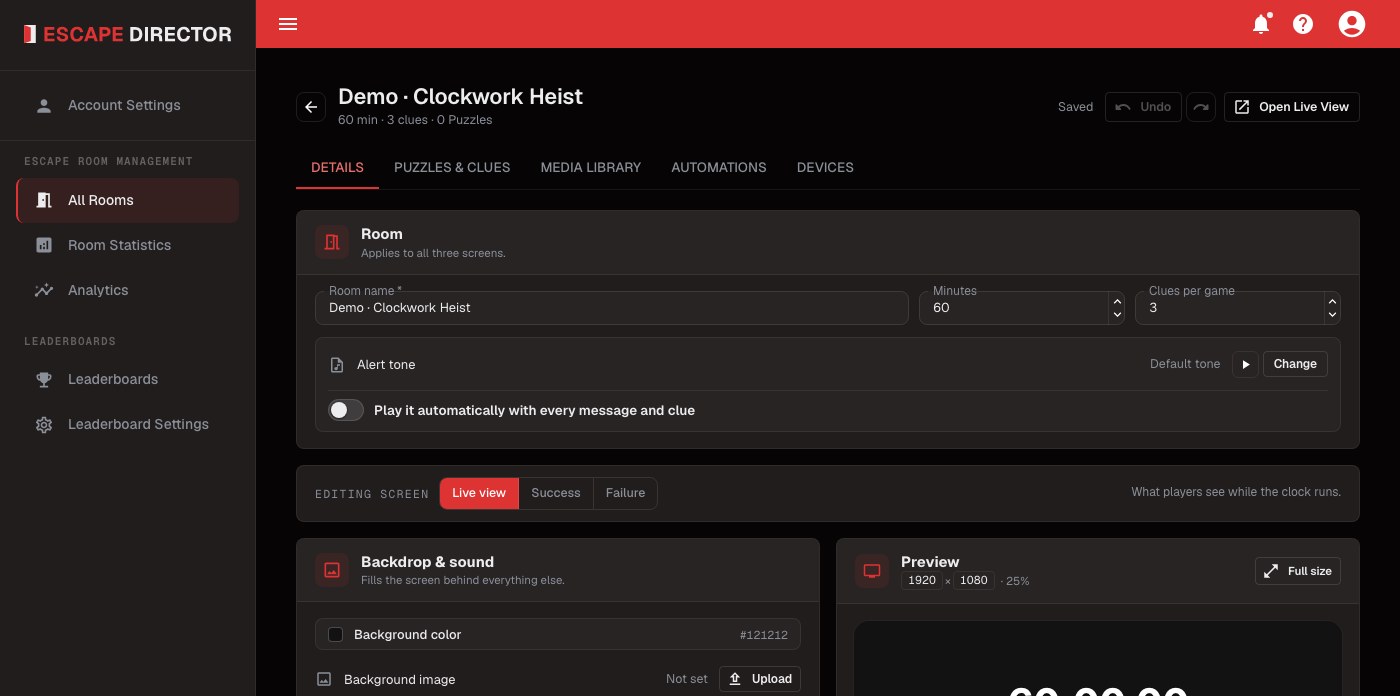The height and width of the screenshot is (696, 1400).
Task: Open the user account avatar
Action: (1352, 24)
